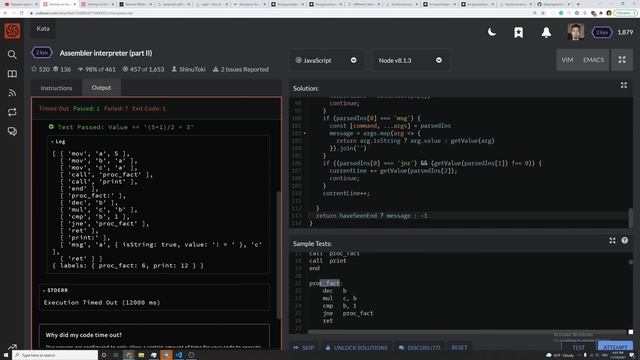The height and width of the screenshot is (360, 640).
Task: Click the fullscreen layout icon beside EMACS
Action: pyautogui.click(x=622, y=60)
